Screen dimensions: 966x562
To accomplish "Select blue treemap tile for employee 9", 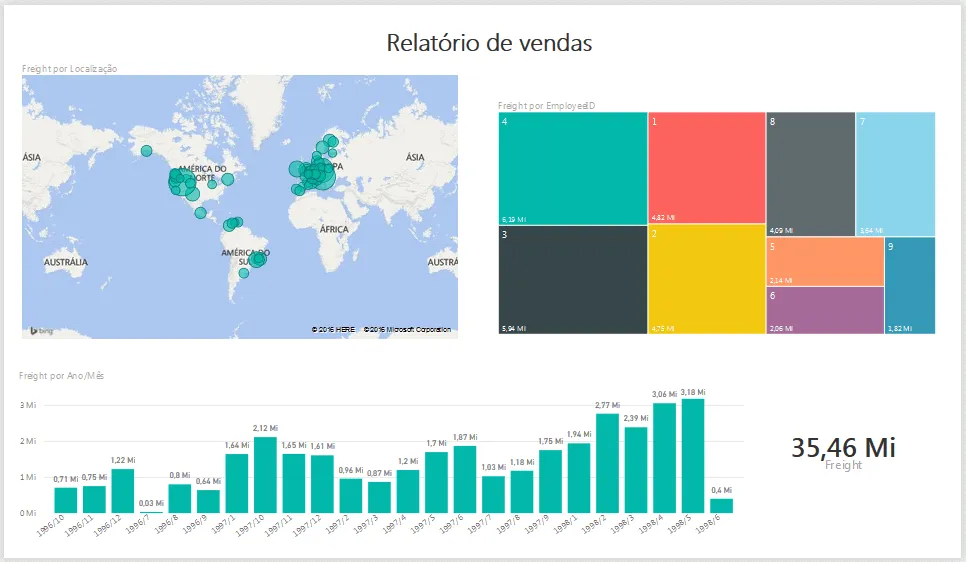I will (x=911, y=285).
